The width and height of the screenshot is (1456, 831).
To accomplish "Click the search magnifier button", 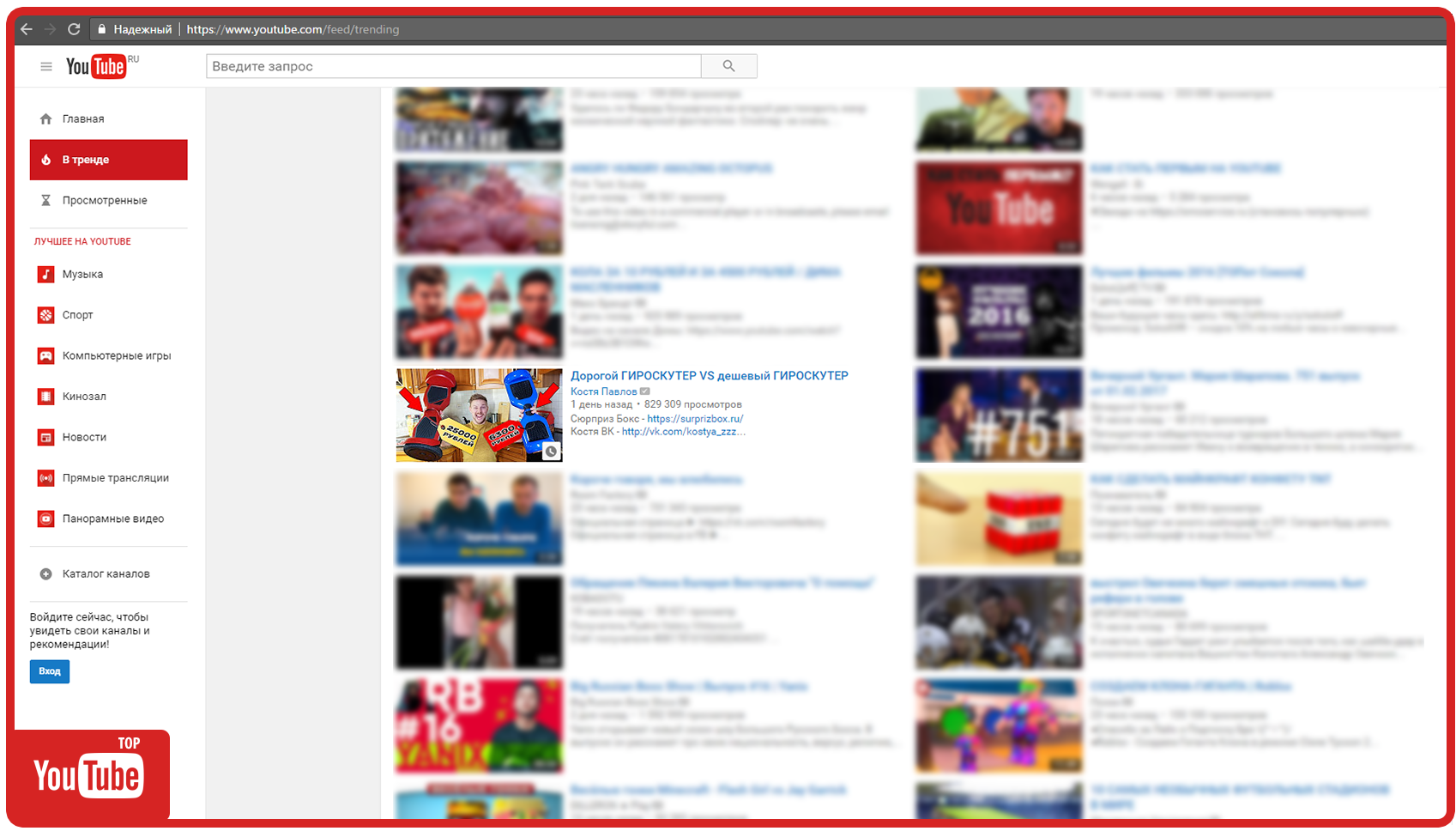I will point(728,65).
